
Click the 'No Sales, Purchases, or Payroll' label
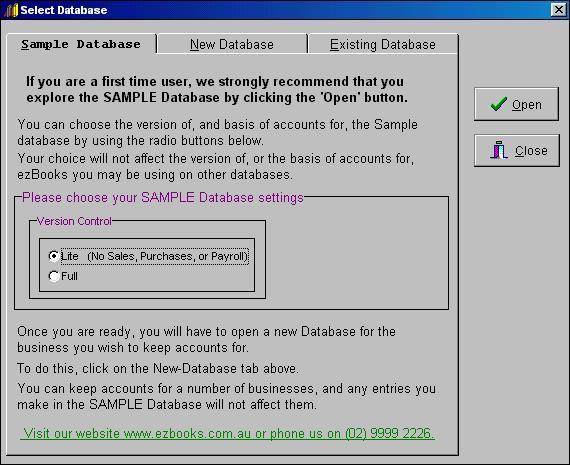(168, 256)
